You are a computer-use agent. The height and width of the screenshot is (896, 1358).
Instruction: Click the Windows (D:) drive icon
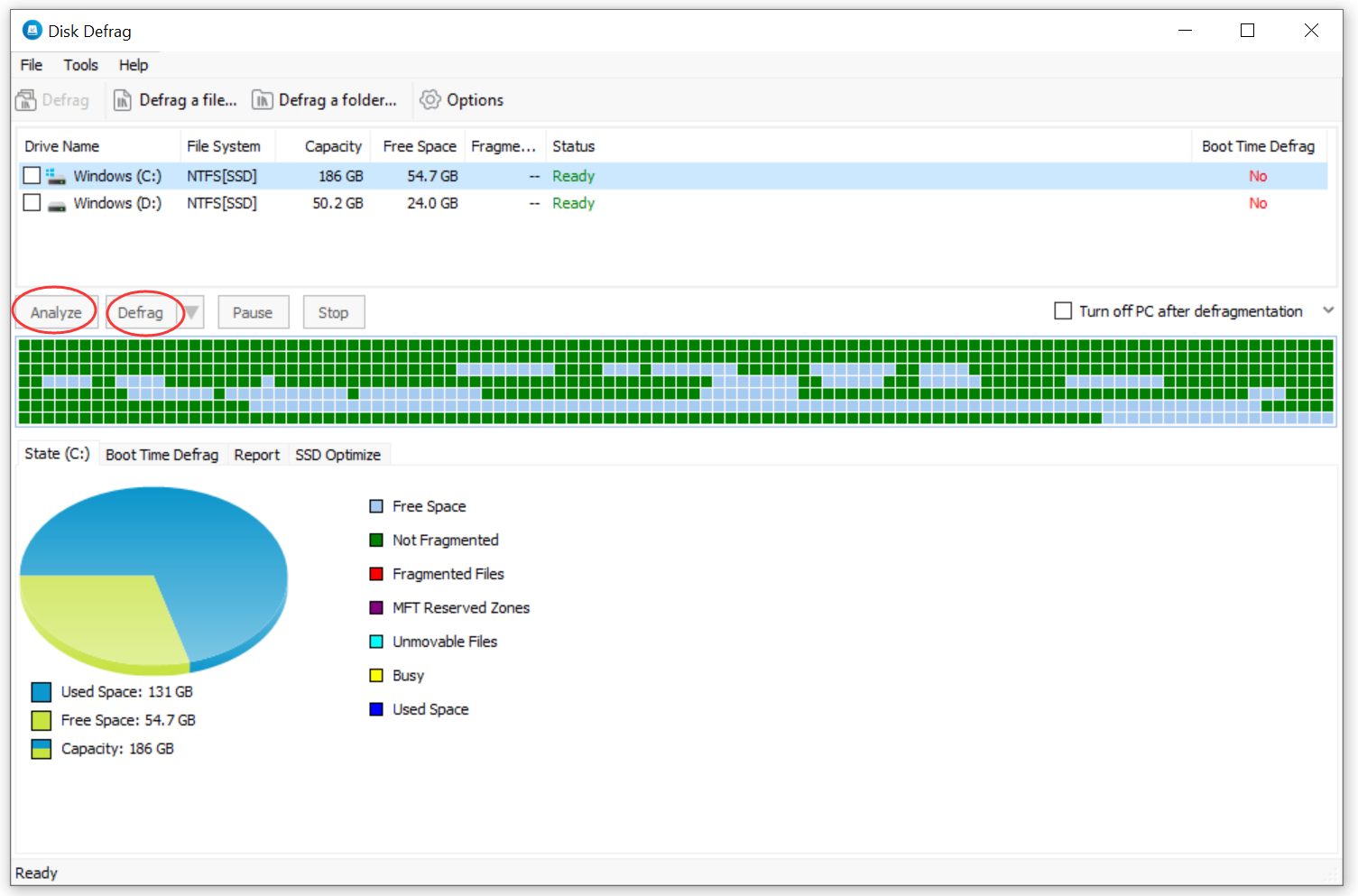[x=56, y=203]
